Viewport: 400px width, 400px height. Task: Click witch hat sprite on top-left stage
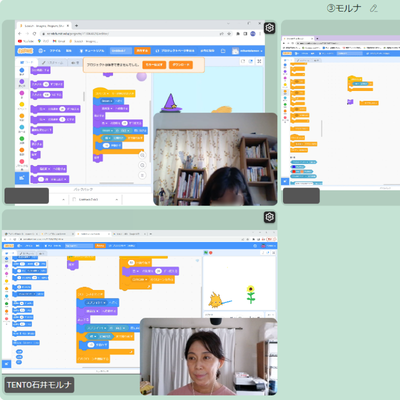(171, 103)
